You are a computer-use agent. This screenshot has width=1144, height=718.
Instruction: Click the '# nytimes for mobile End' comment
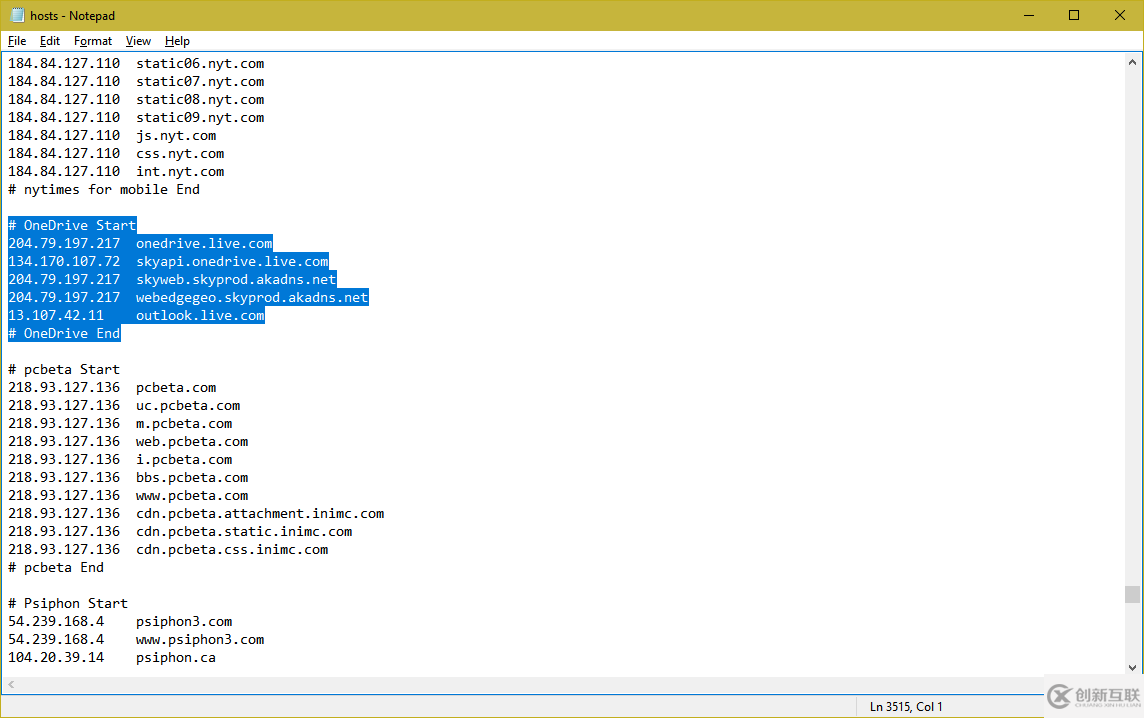tap(104, 190)
